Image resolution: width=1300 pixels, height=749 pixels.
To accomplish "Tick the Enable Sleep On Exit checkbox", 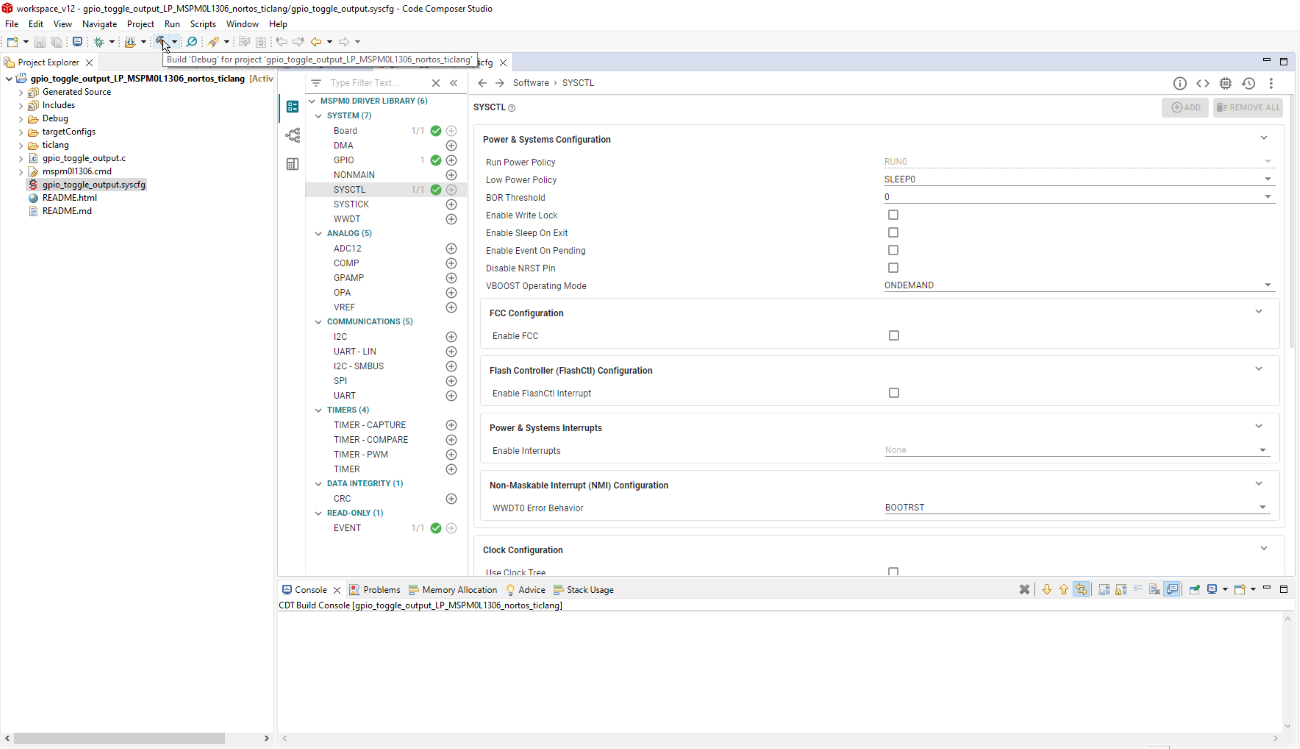I will (893, 233).
